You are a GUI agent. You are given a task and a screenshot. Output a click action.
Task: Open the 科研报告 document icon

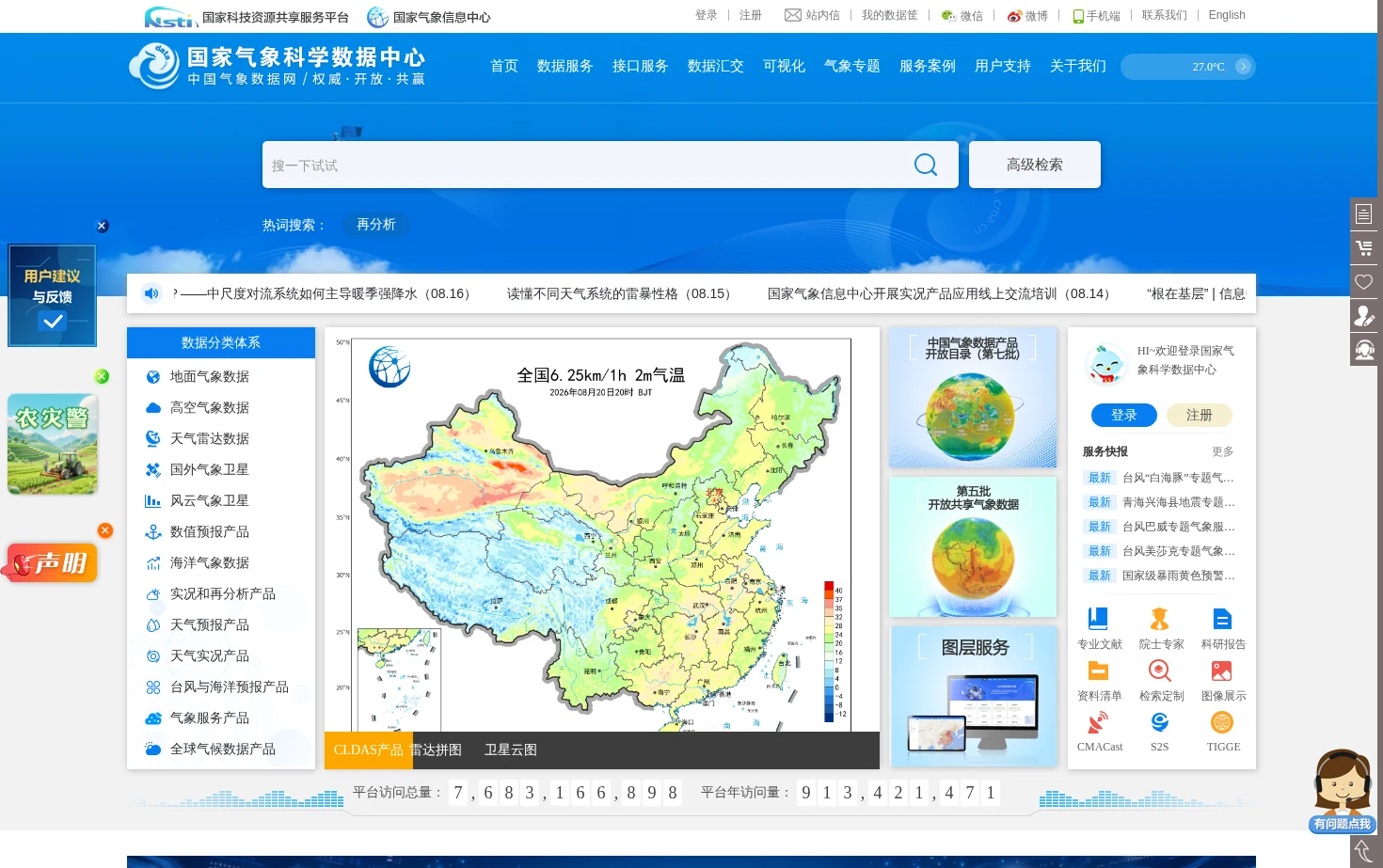[x=1222, y=619]
